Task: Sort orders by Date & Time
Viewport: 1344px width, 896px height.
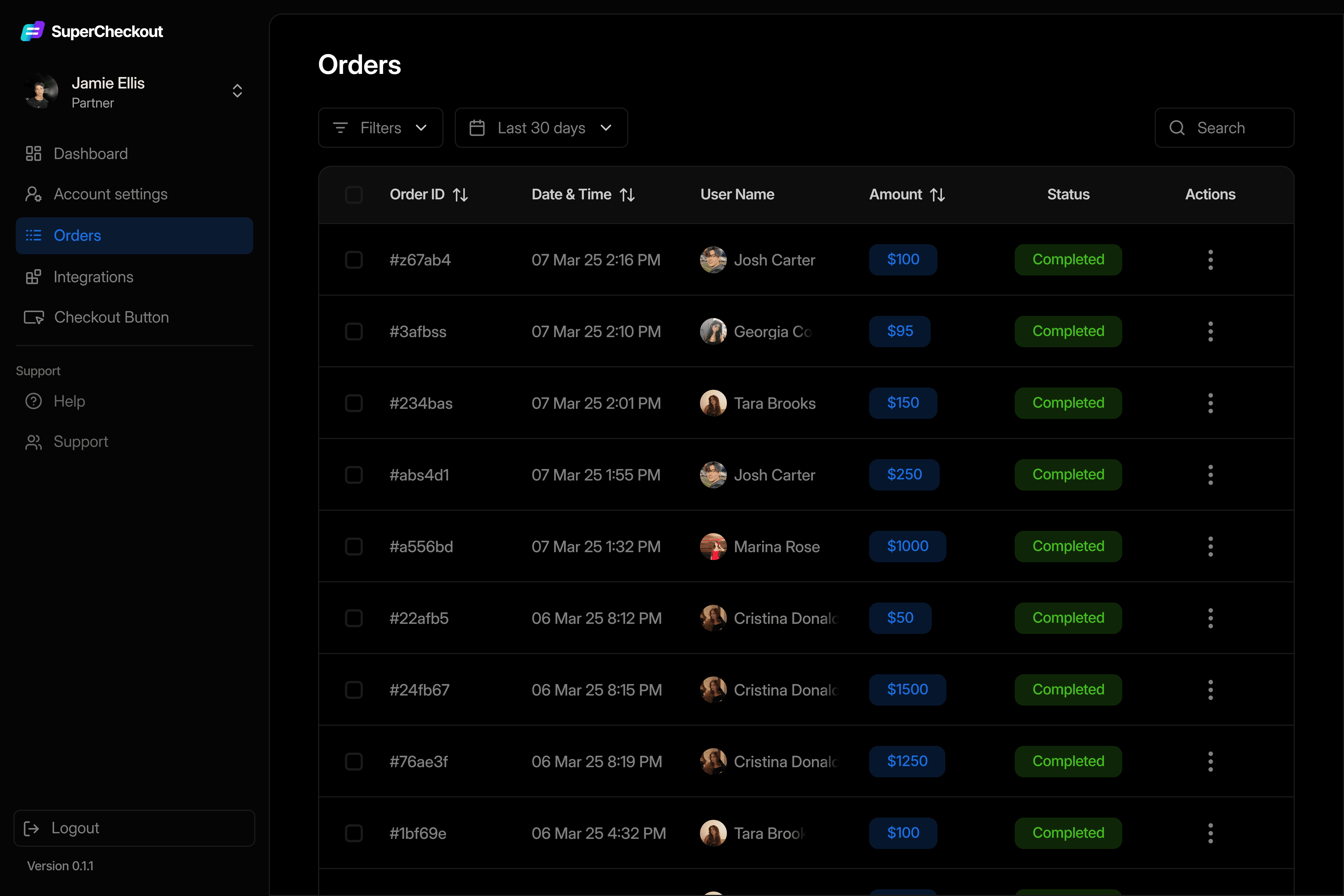Action: [627, 195]
